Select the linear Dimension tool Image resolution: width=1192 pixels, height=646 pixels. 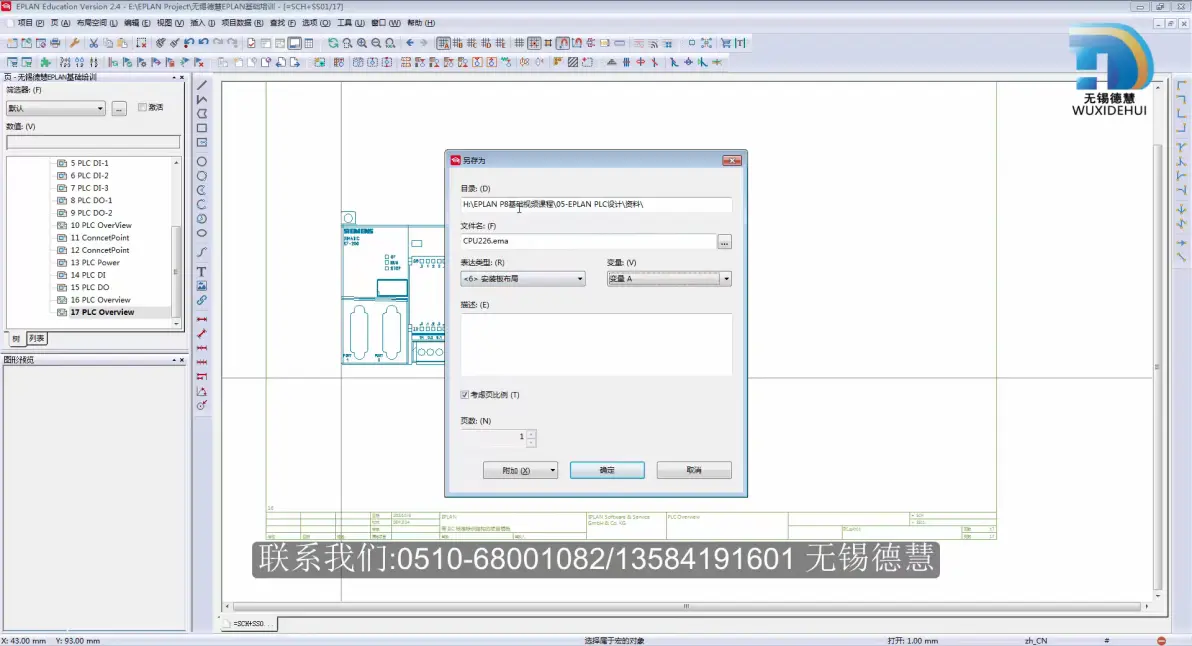pos(201,319)
